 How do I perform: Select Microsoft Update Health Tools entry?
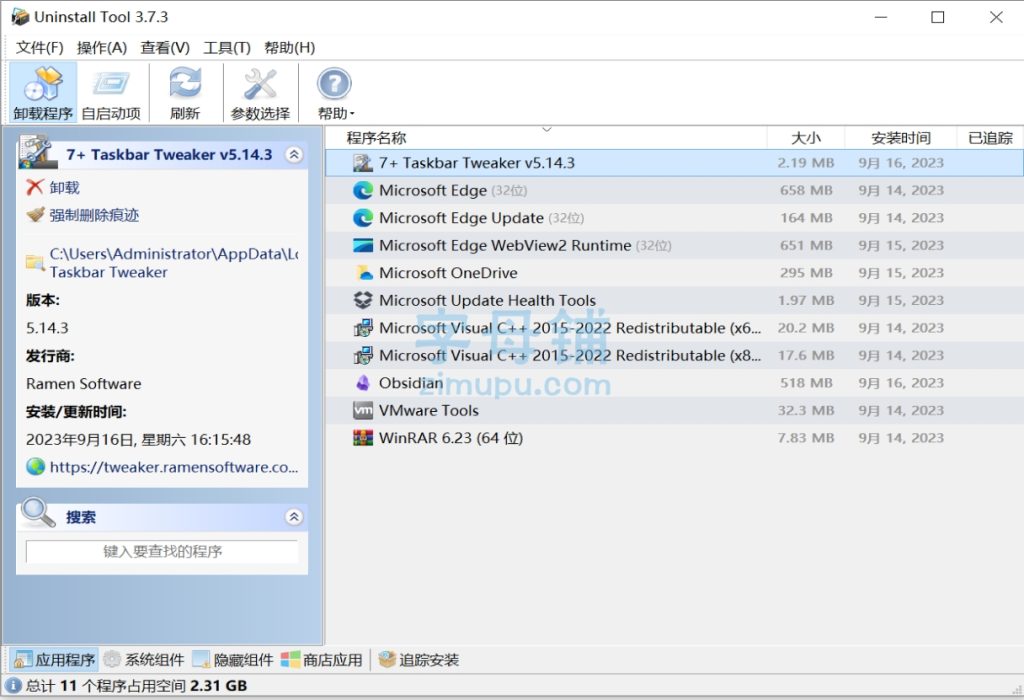487,300
